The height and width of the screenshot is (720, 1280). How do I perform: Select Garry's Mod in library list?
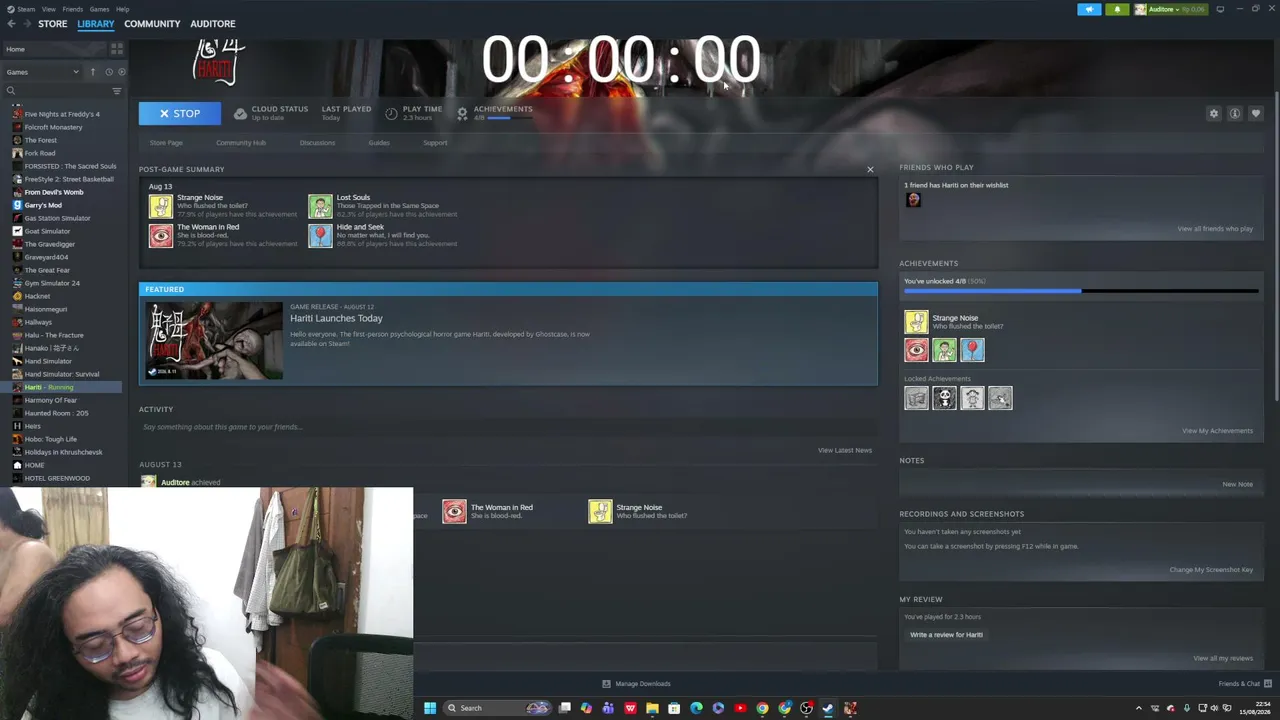click(43, 205)
